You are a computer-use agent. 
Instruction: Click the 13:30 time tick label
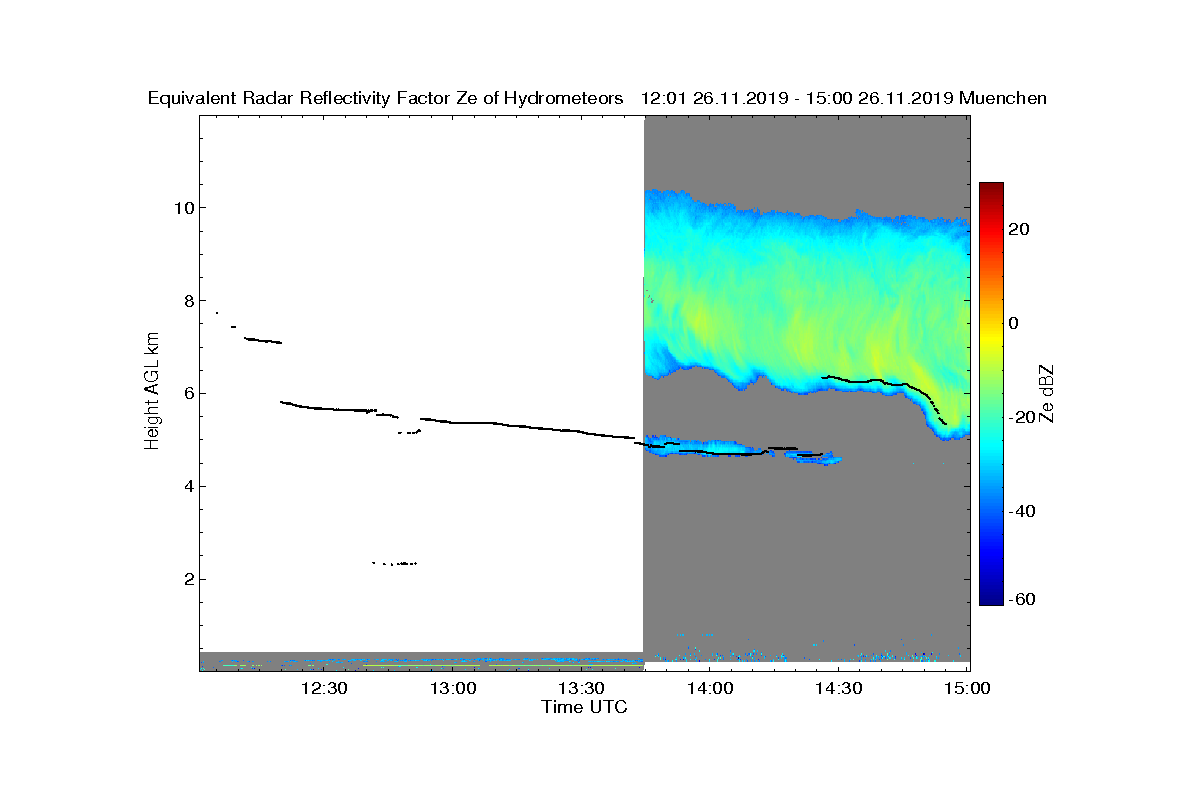582,688
